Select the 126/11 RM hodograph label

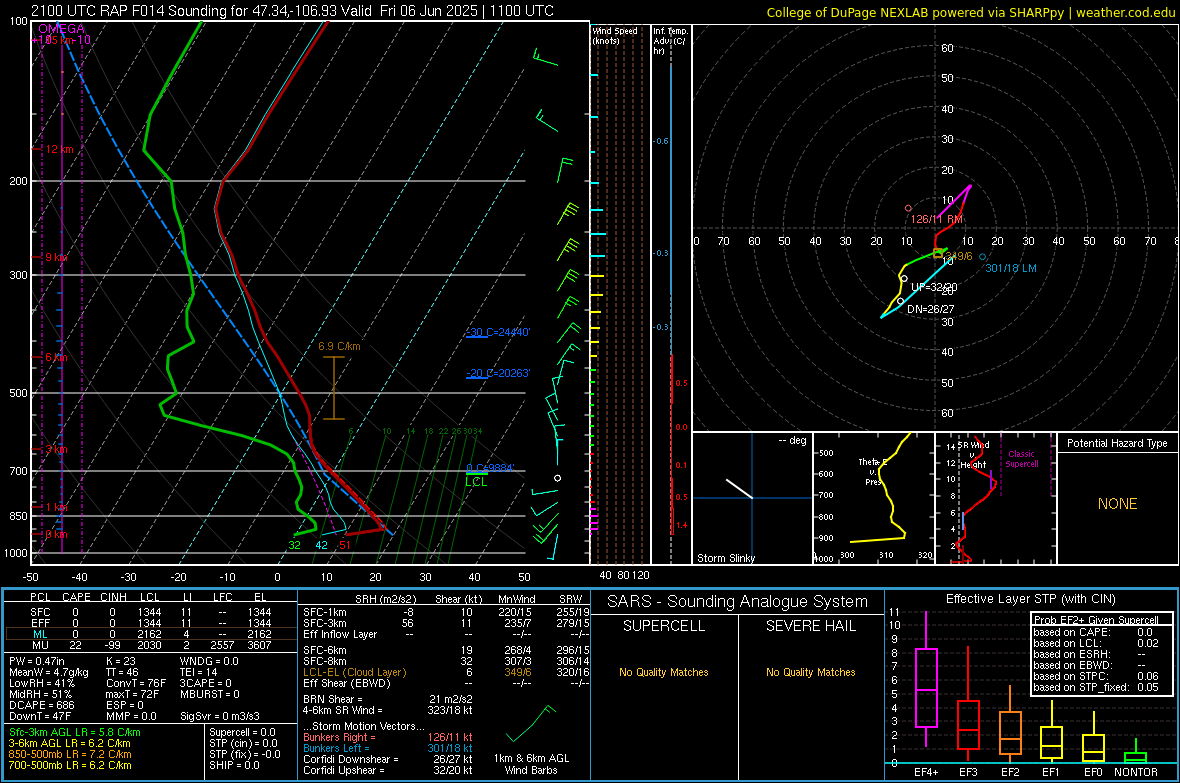(x=937, y=218)
